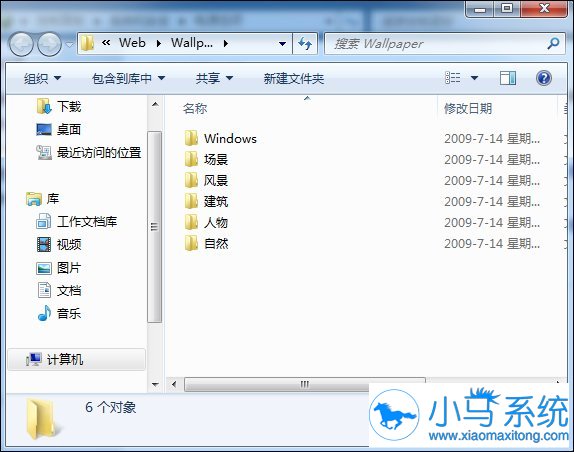Click the 下载 folder icon
This screenshot has height=452, width=574.
click(x=44, y=106)
